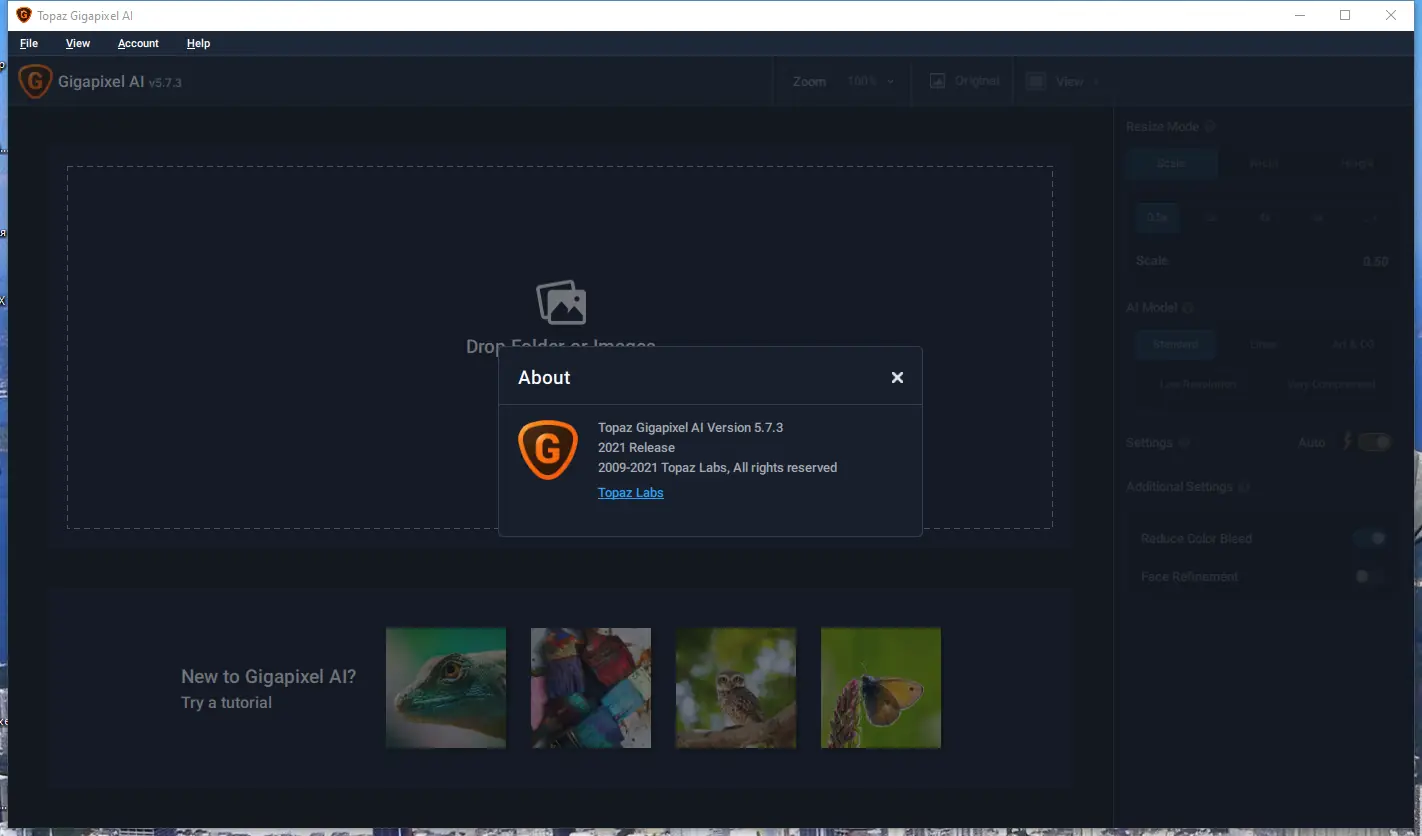Select the Low Resolution AI model
The width and height of the screenshot is (1422, 836).
coord(1198,384)
